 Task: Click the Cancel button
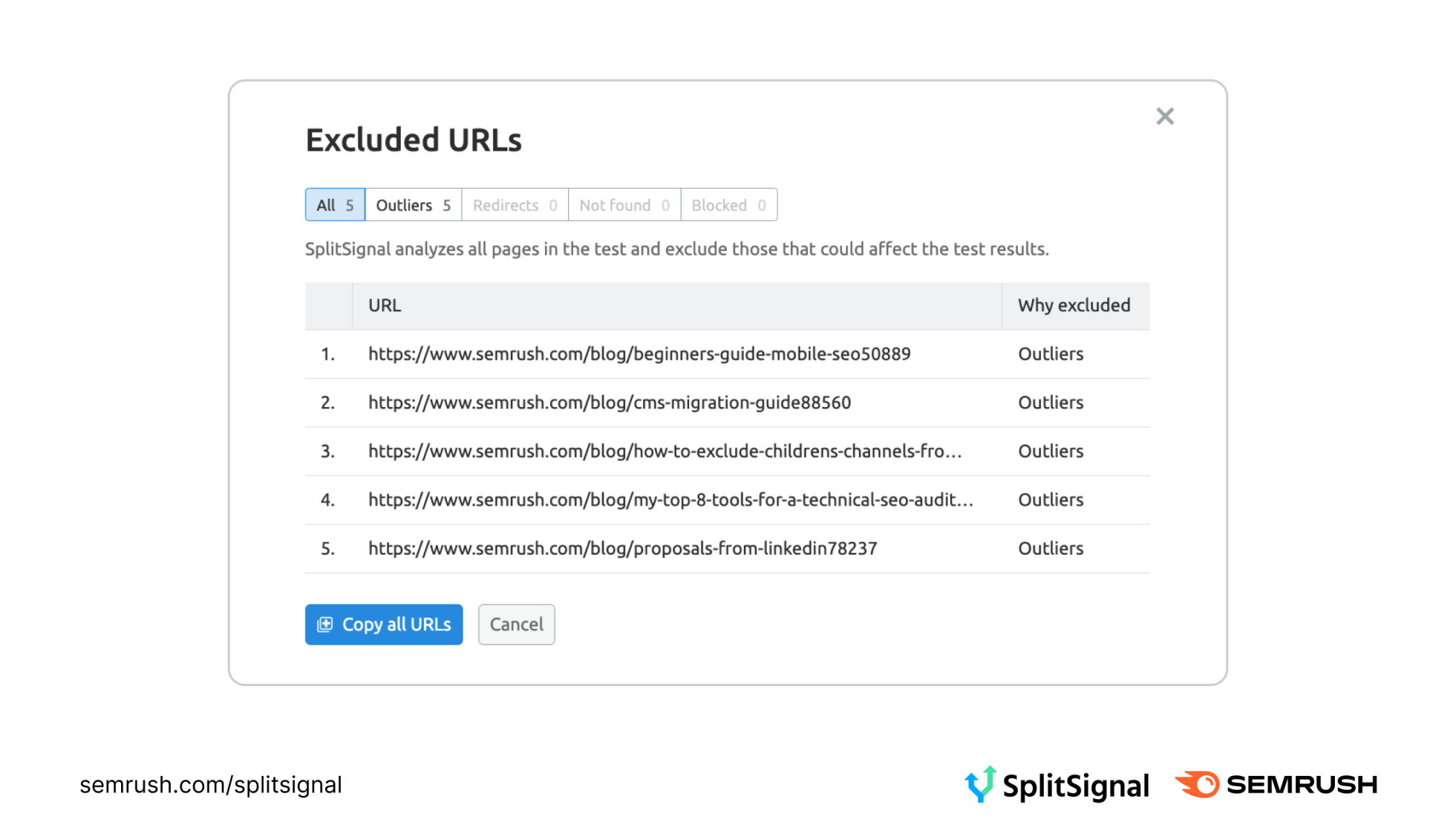coord(516,624)
